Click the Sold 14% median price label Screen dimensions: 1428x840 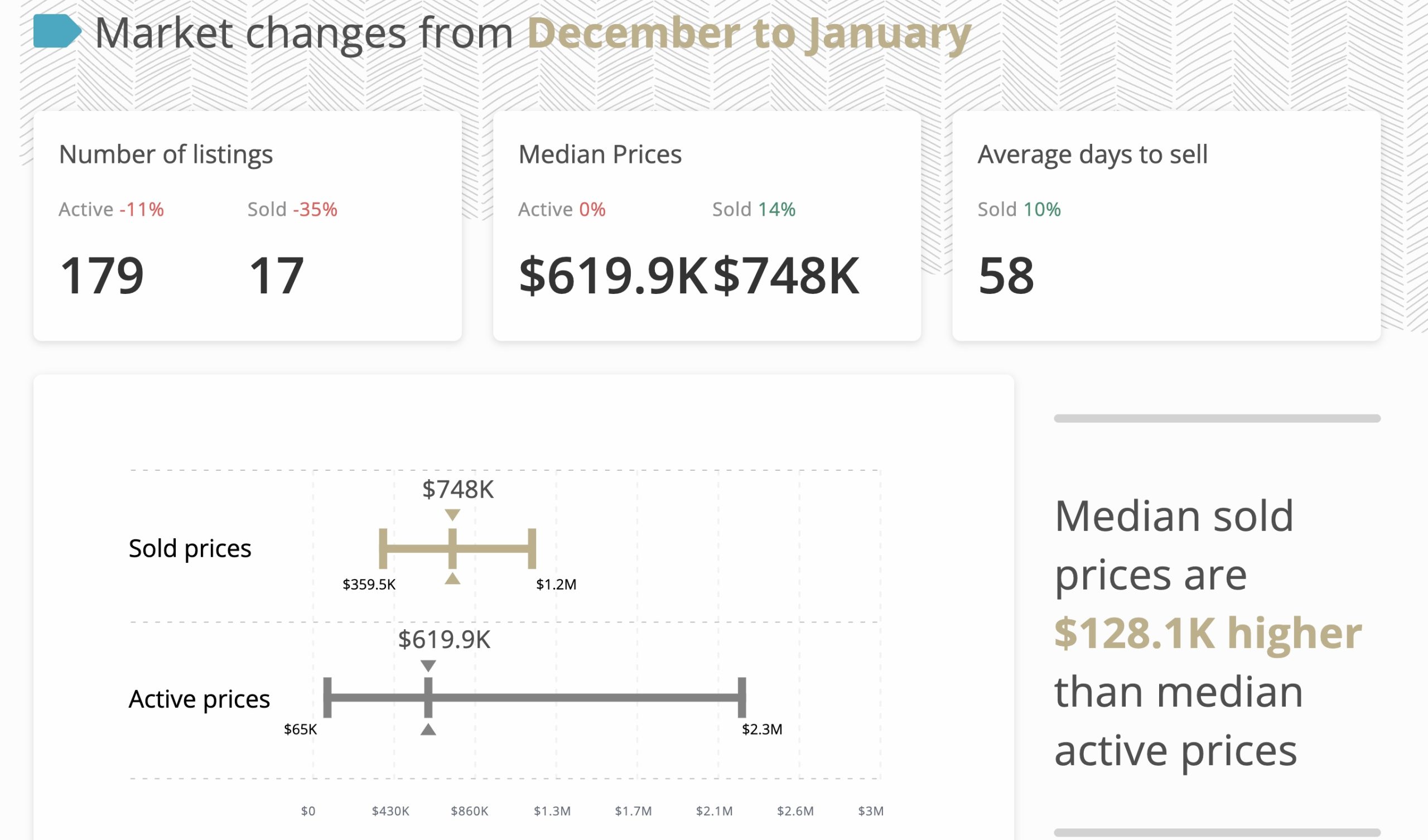(754, 209)
